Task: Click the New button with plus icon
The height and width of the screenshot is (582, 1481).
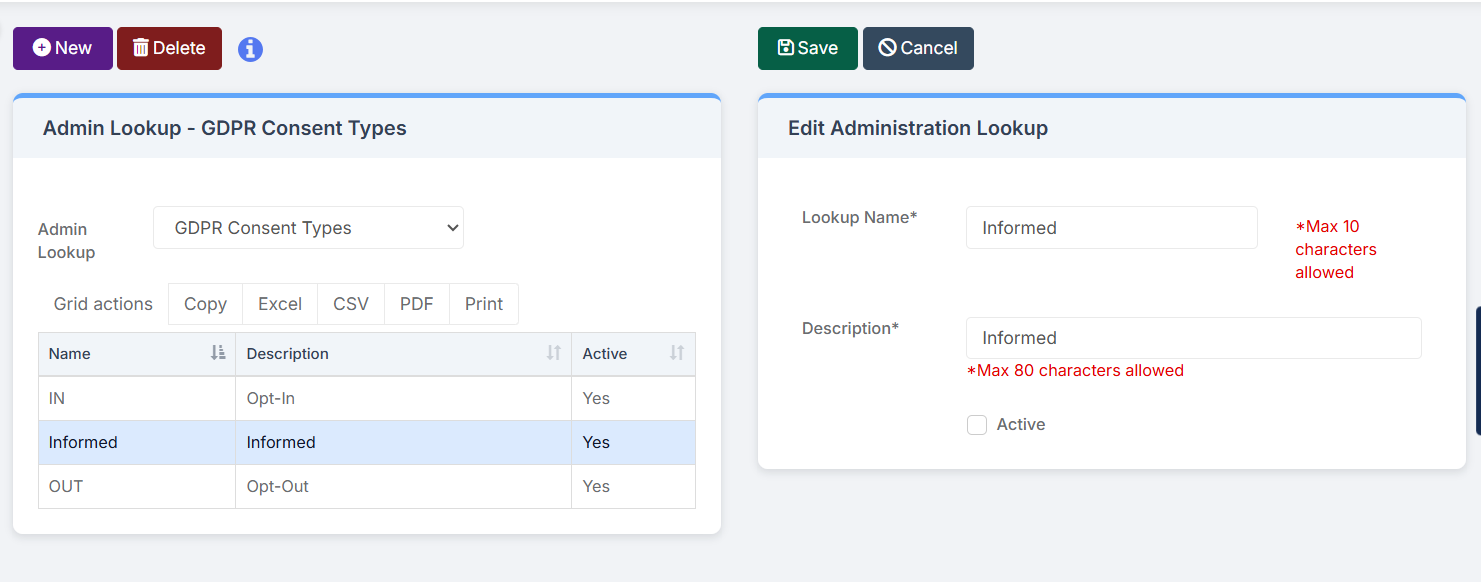Action: (x=62, y=48)
